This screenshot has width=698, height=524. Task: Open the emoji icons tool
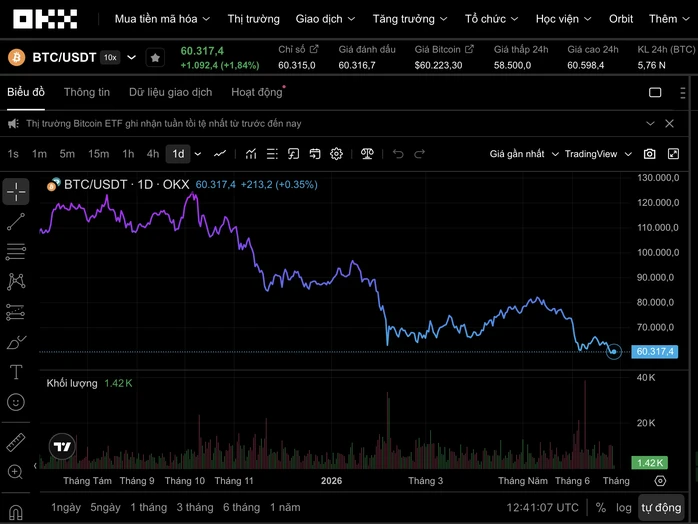(x=16, y=402)
